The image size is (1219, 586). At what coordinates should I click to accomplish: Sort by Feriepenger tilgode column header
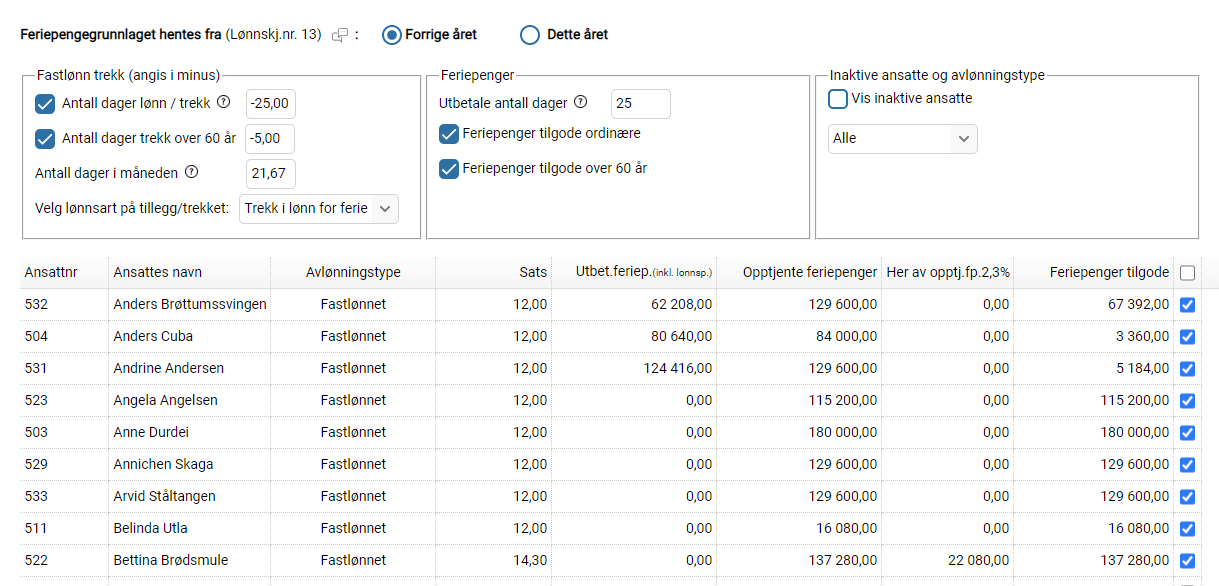point(1093,272)
